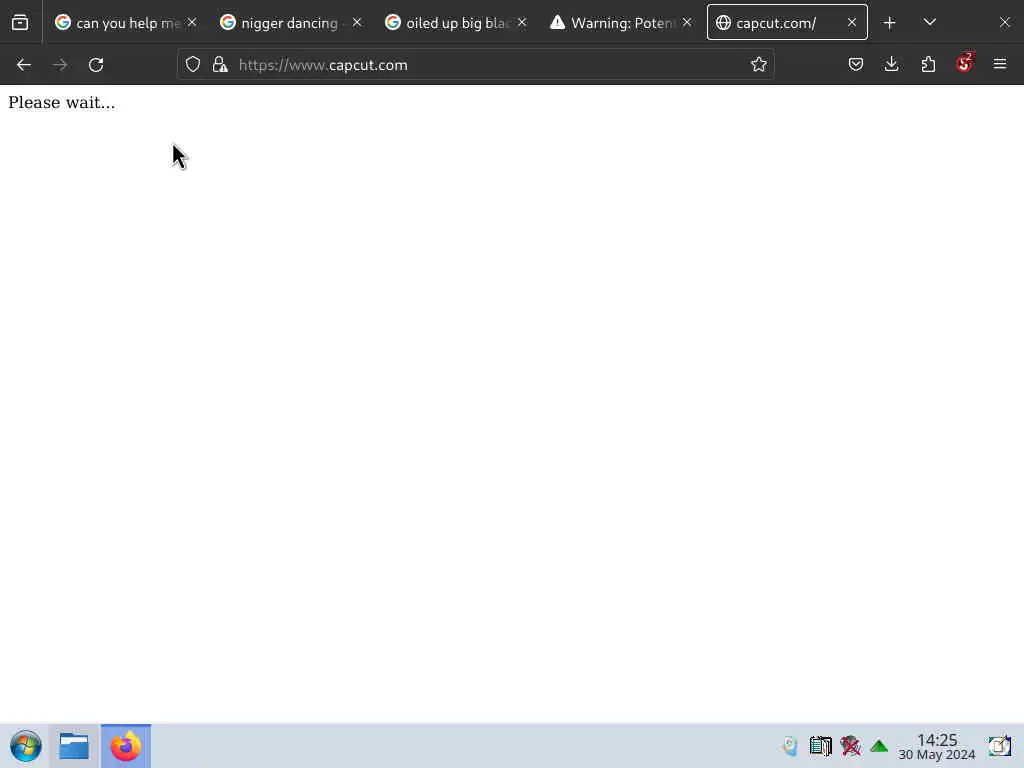Click the show desktop tray icon
This screenshot has width=1024, height=768.
999,746
